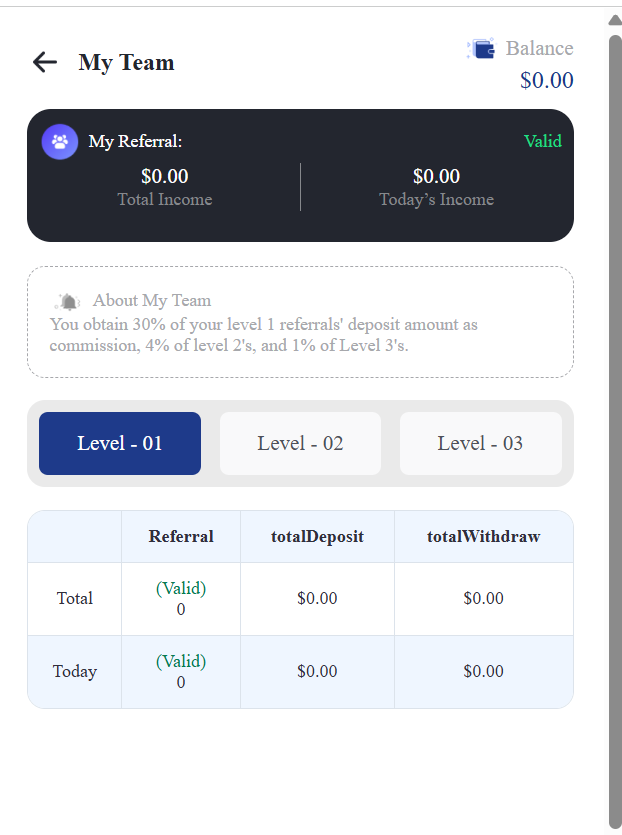The width and height of the screenshot is (622, 835).
Task: Switch to the Level - 02 tab
Action: click(300, 443)
